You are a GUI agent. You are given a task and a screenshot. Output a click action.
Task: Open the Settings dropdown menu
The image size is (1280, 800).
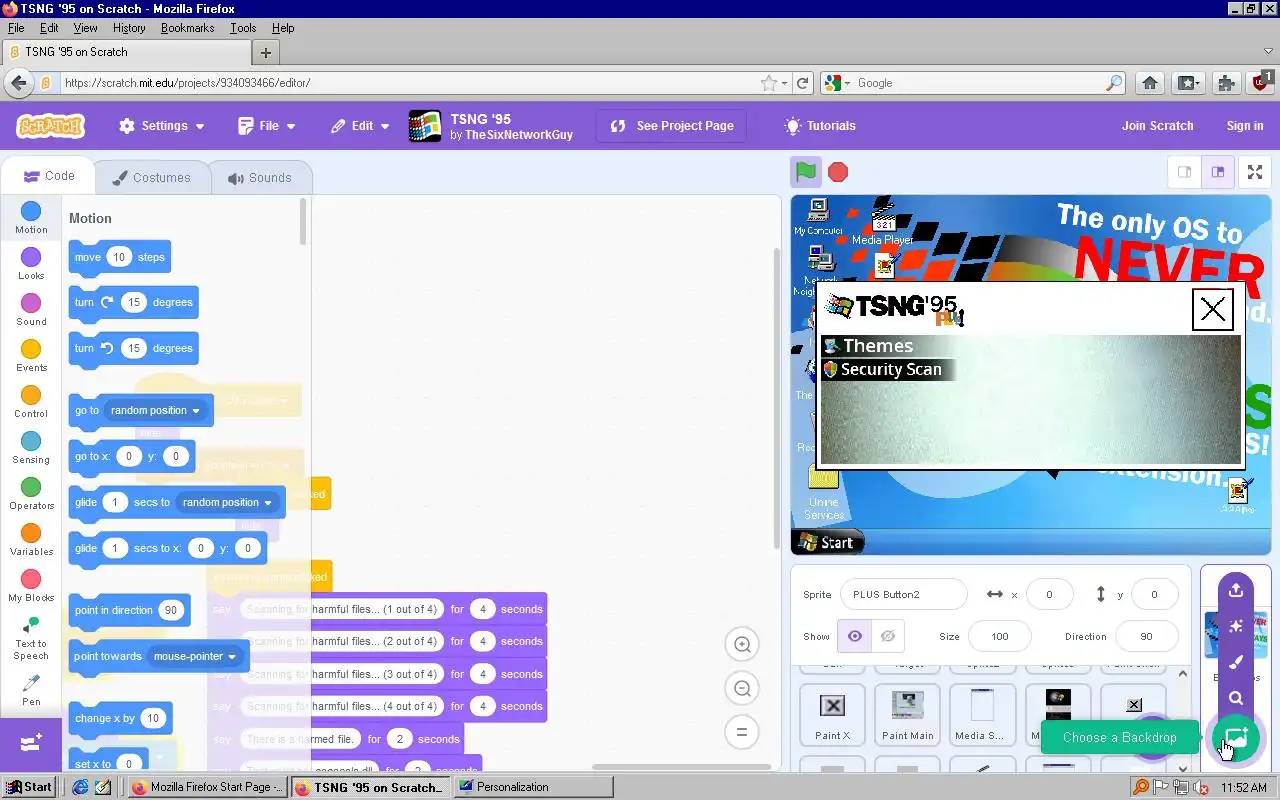click(161, 126)
